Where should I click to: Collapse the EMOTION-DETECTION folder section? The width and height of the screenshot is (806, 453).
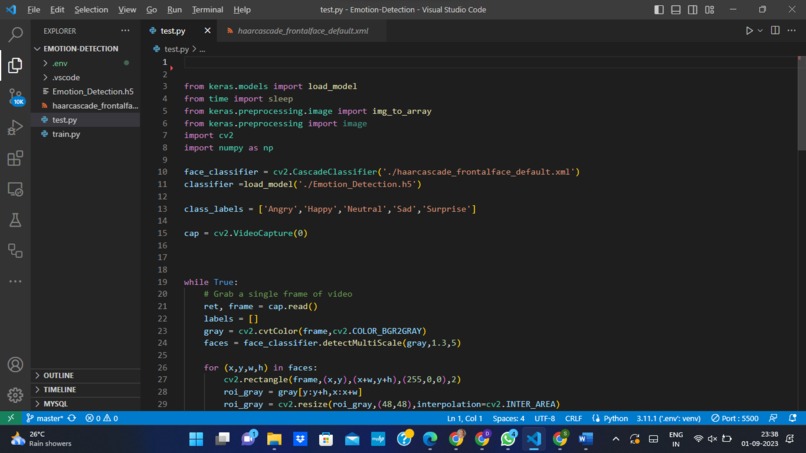pos(81,49)
